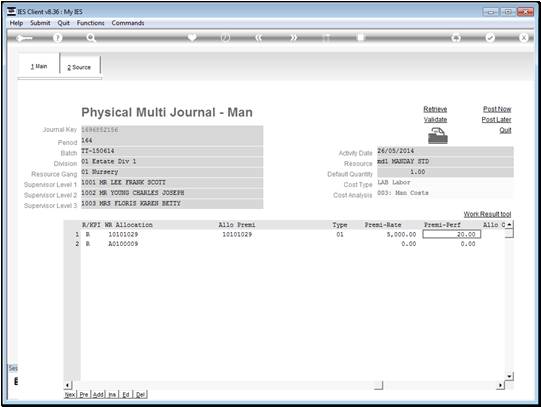This screenshot has width=541, height=407.
Task: Click the Add button below the grid
Action: (x=98, y=395)
